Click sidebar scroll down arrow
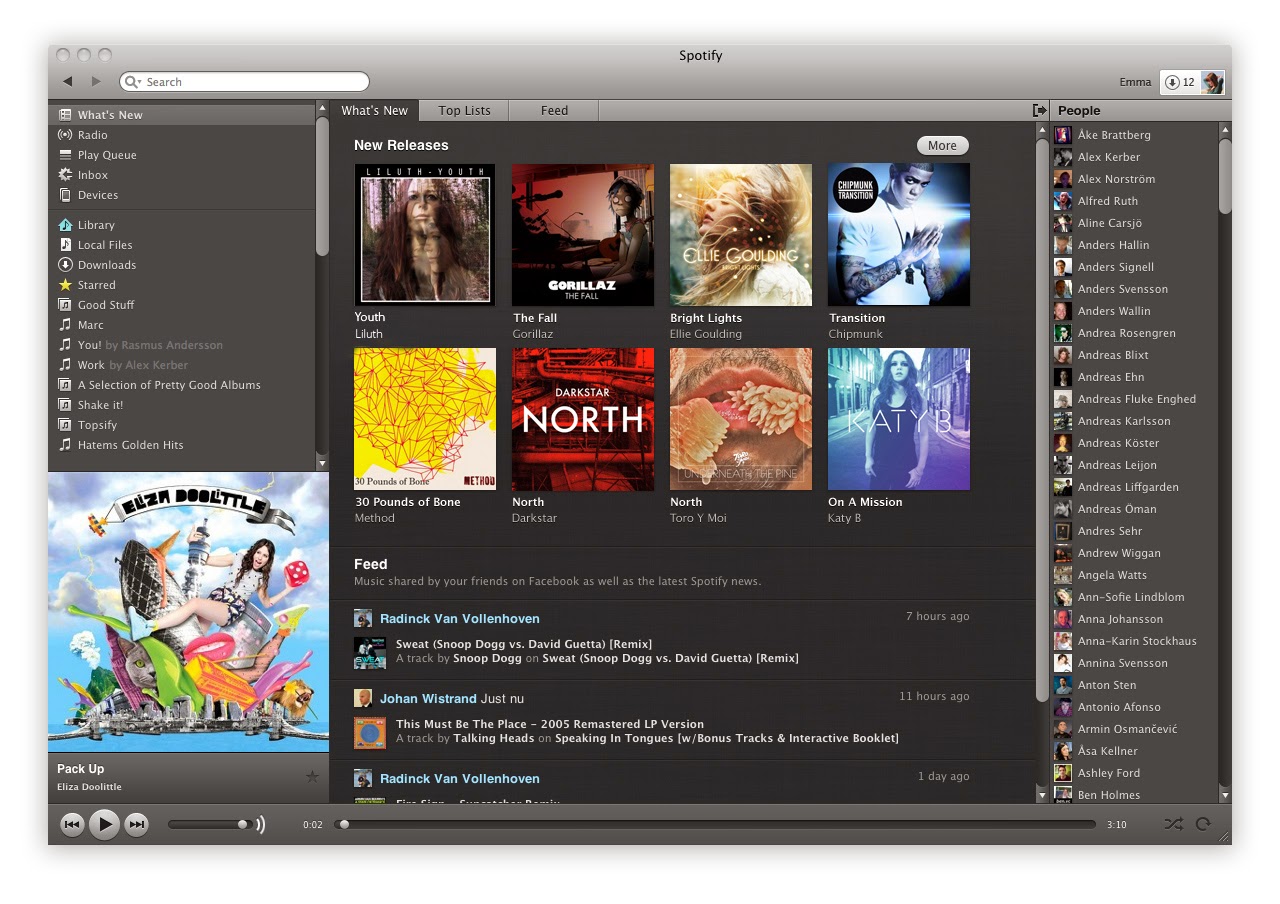This screenshot has height=904, width=1280. click(x=322, y=464)
